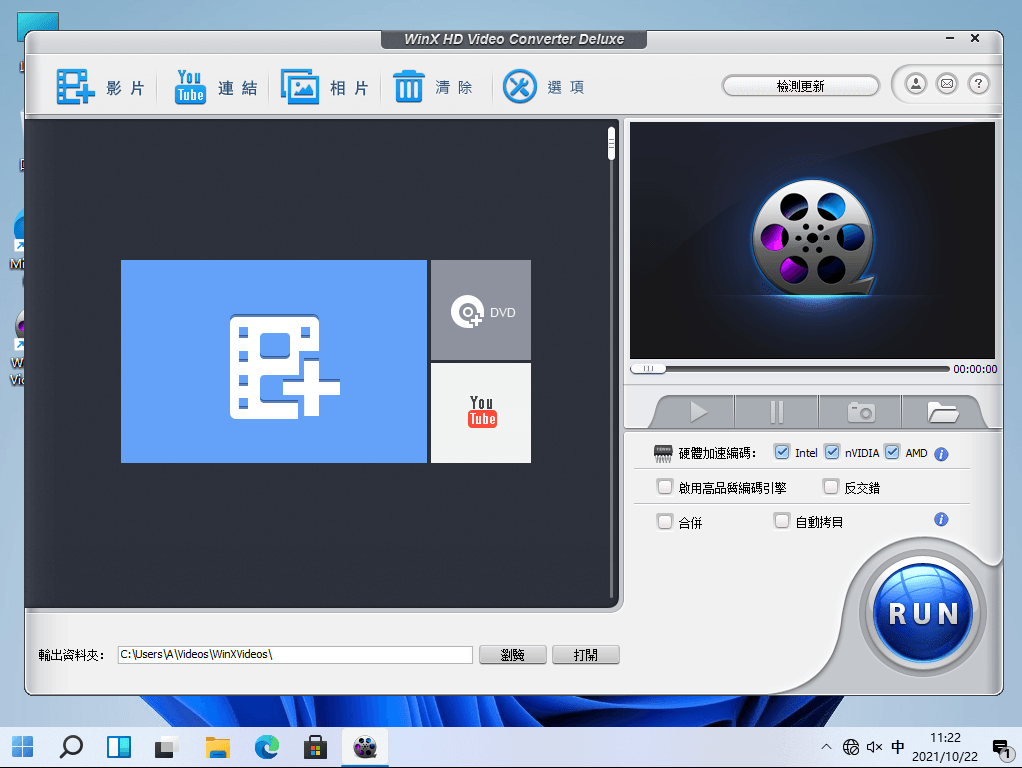Image resolution: width=1022 pixels, height=768 pixels.
Task: Click the big blue RUN button
Action: pyautogui.click(x=923, y=613)
